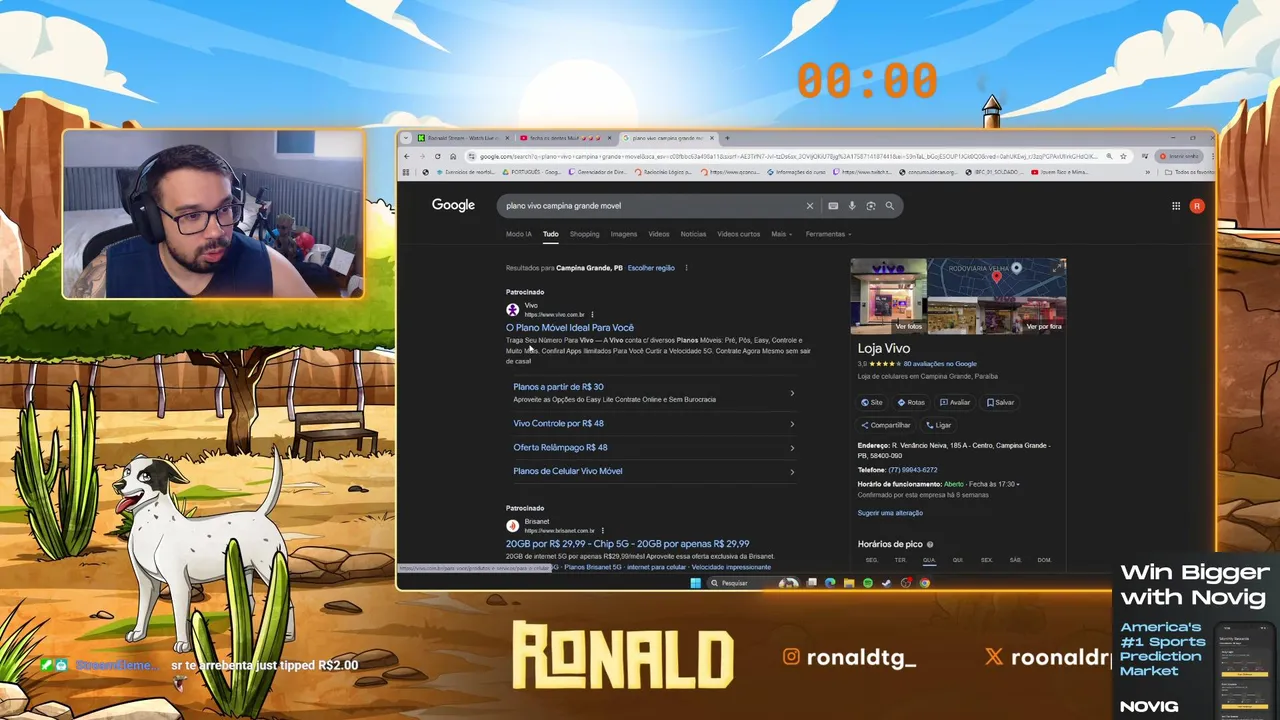Click the Loja Vivo phone number
The height and width of the screenshot is (720, 1280).
pos(913,470)
